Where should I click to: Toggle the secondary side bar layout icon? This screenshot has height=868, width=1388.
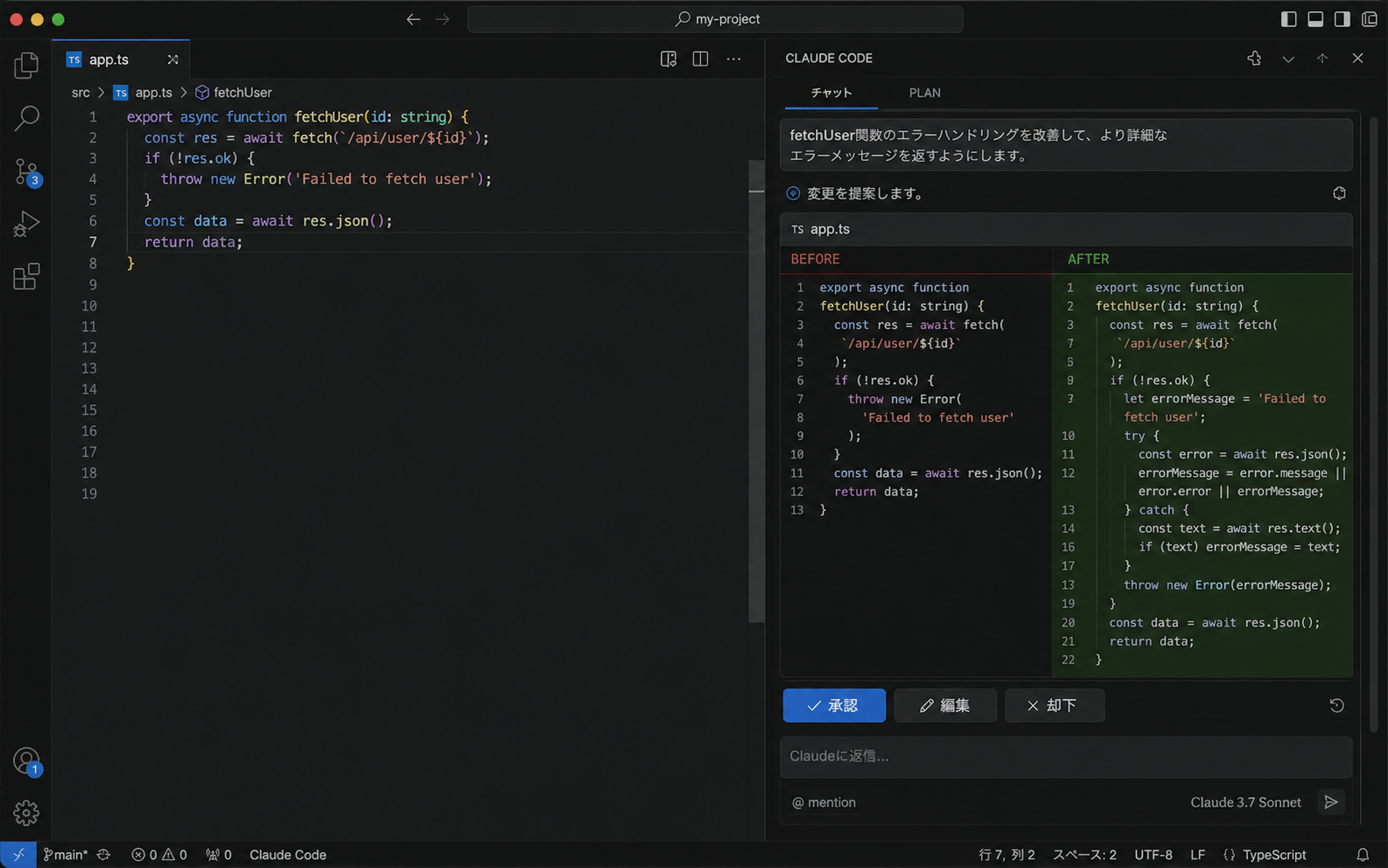pyautogui.click(x=1342, y=19)
